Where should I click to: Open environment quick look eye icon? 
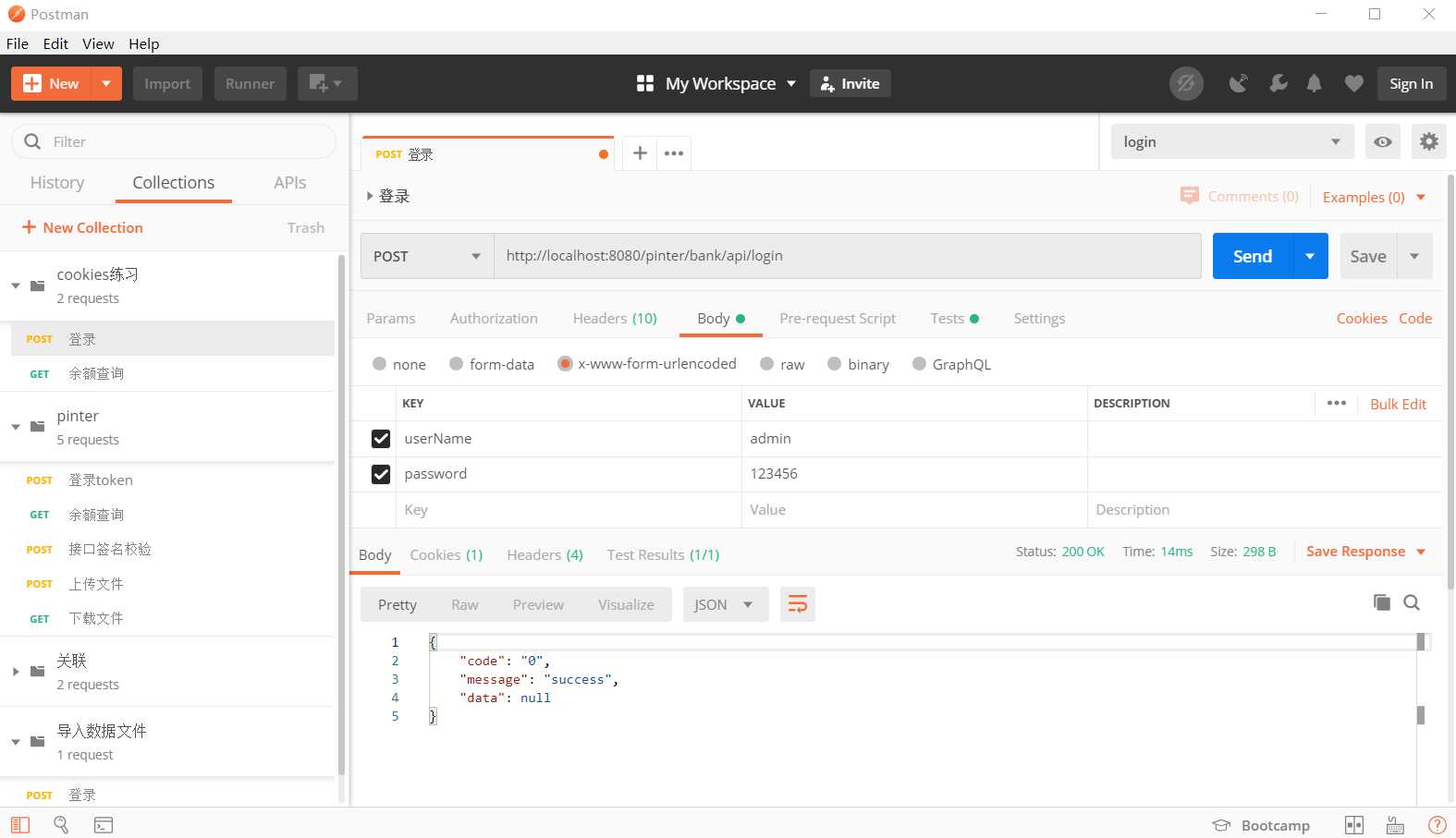click(1383, 141)
